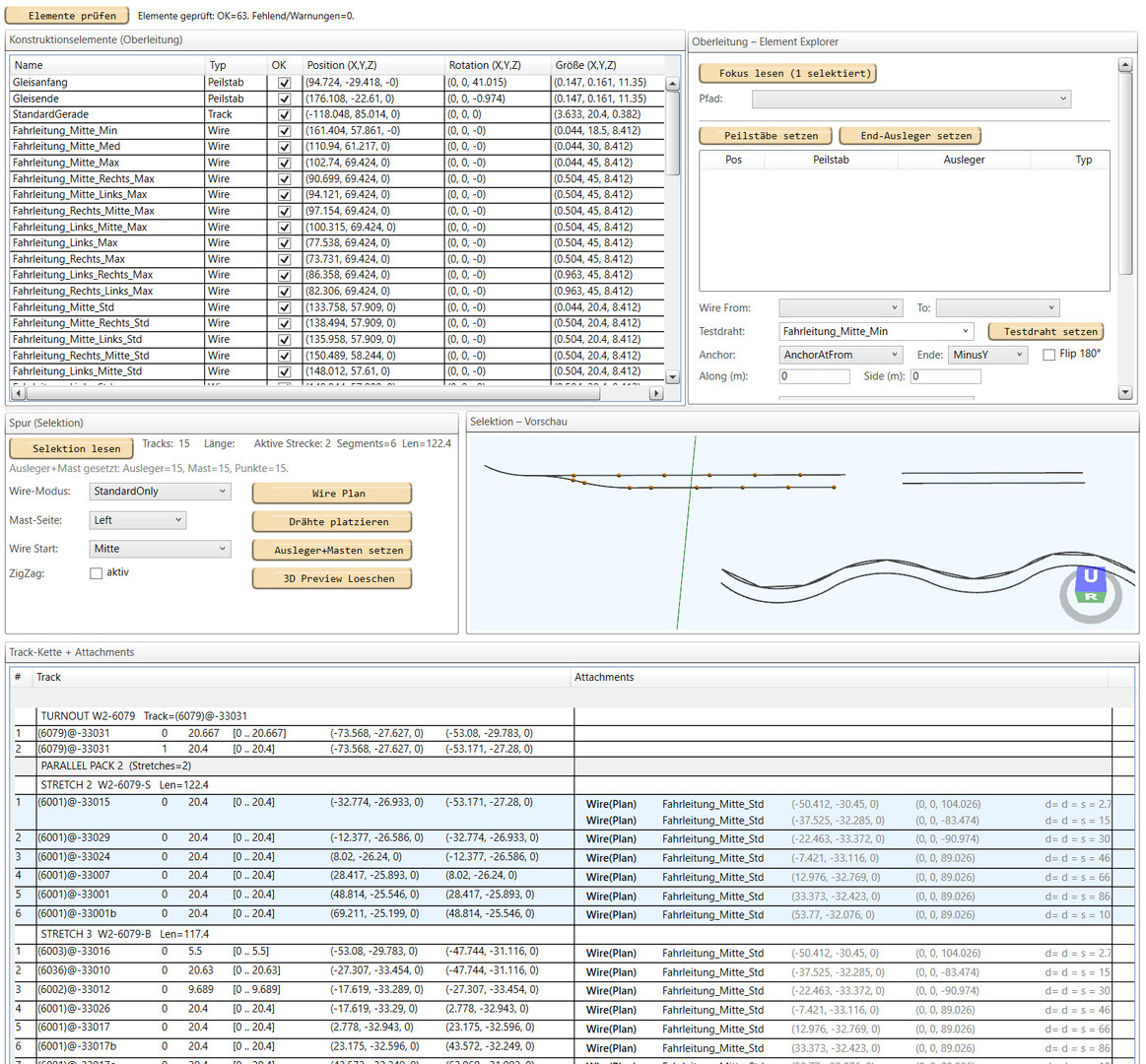
Task: Click the scroll-up arrow in the Element Explorer panel
Action: pos(1125,65)
